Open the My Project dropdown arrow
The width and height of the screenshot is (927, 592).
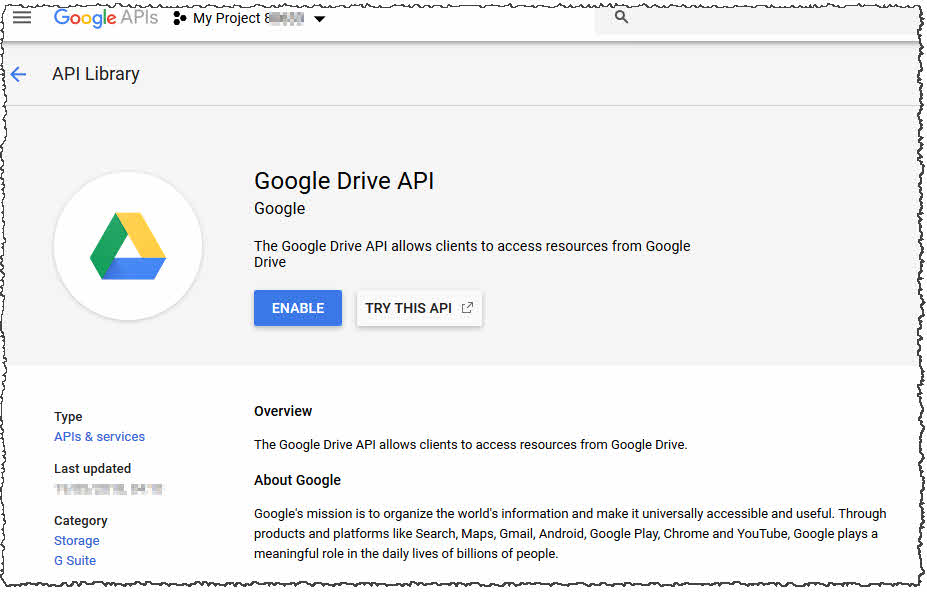click(319, 19)
